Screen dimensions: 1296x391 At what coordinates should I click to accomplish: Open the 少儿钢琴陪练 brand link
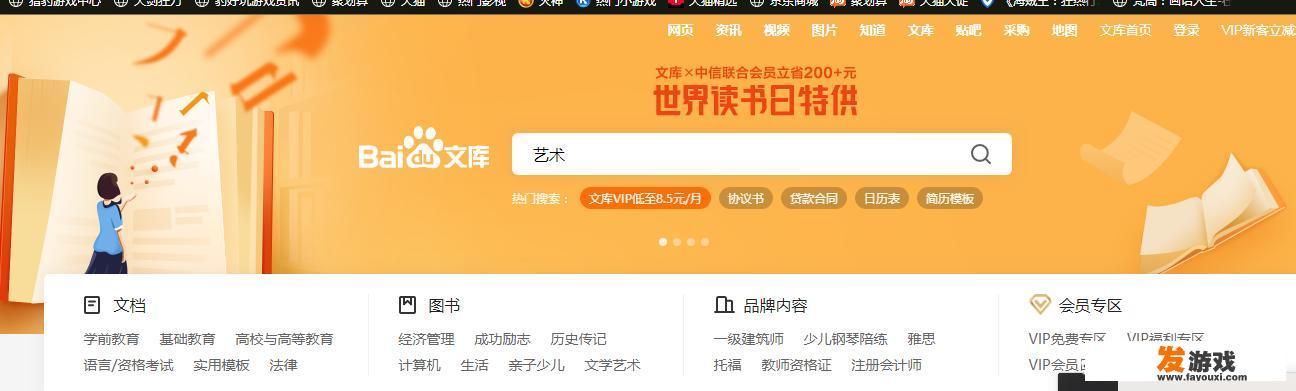tap(845, 339)
